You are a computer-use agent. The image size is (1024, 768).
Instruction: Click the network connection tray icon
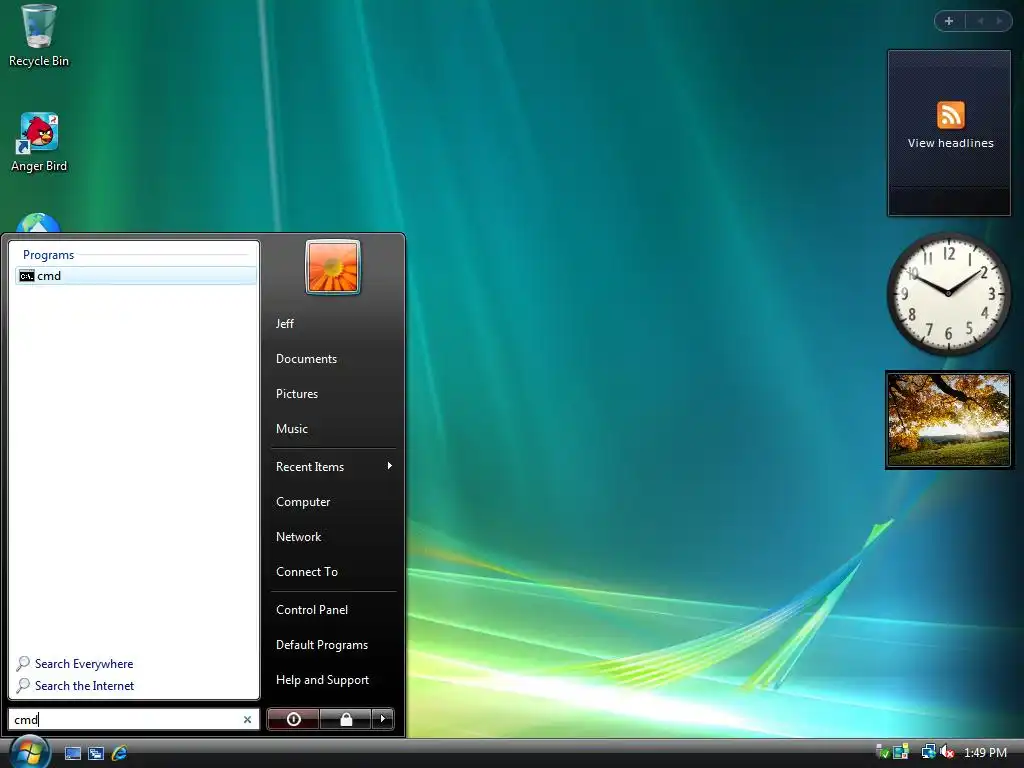pos(928,752)
